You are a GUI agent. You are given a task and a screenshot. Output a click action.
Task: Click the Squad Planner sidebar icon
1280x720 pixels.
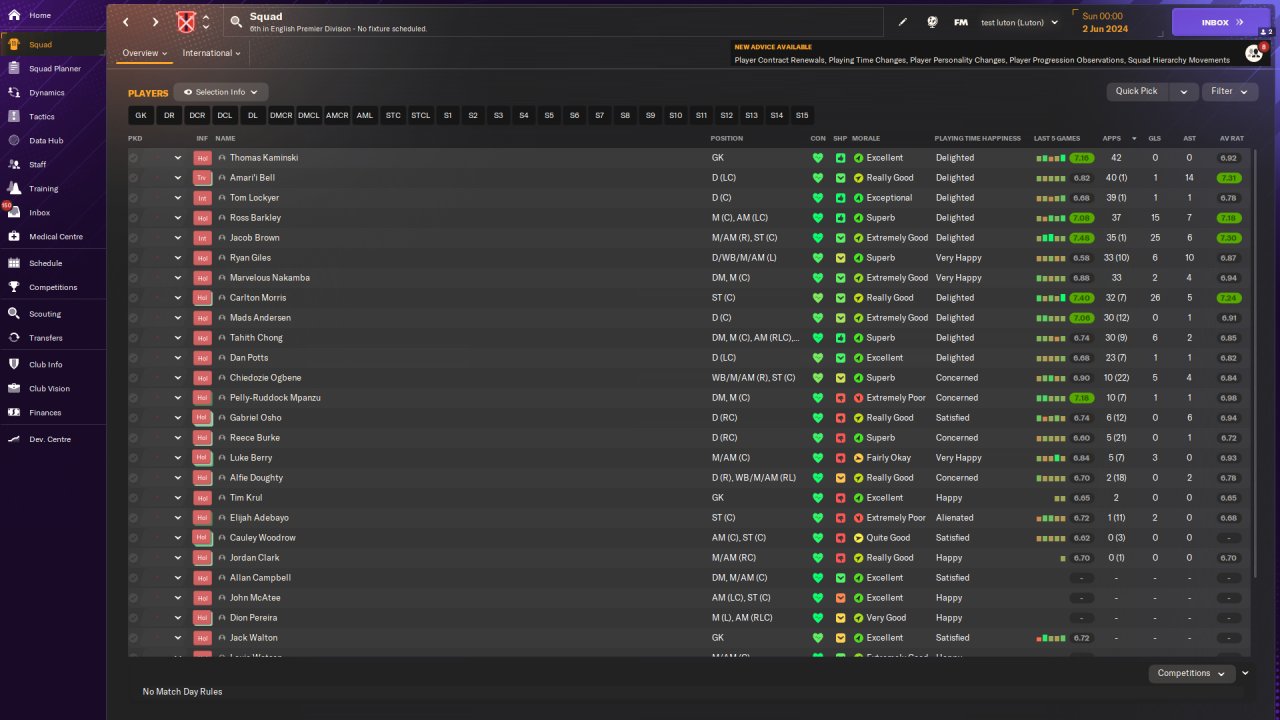(x=14, y=69)
